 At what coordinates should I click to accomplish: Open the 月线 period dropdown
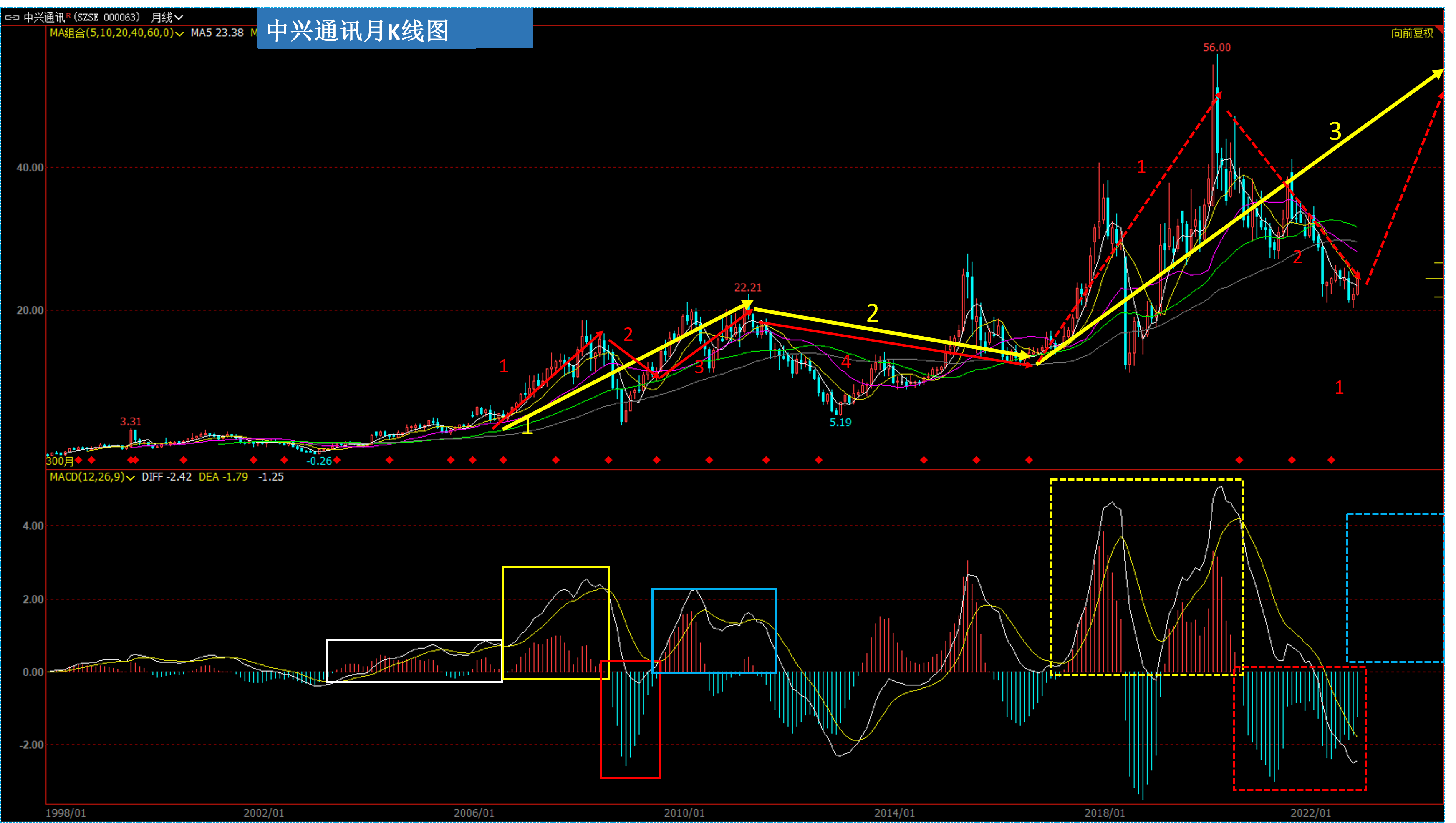click(167, 18)
